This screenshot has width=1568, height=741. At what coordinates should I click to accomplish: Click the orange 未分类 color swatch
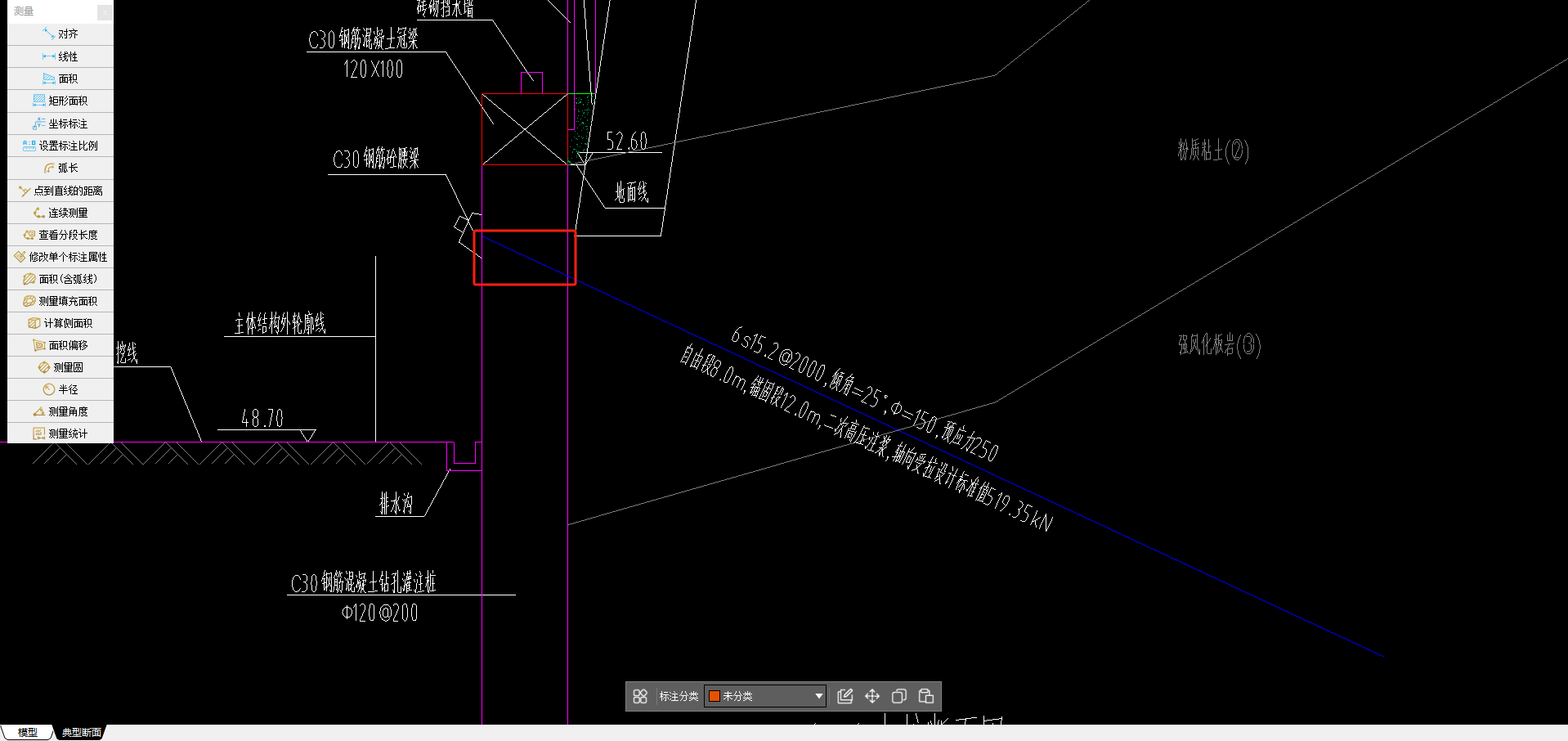click(714, 696)
